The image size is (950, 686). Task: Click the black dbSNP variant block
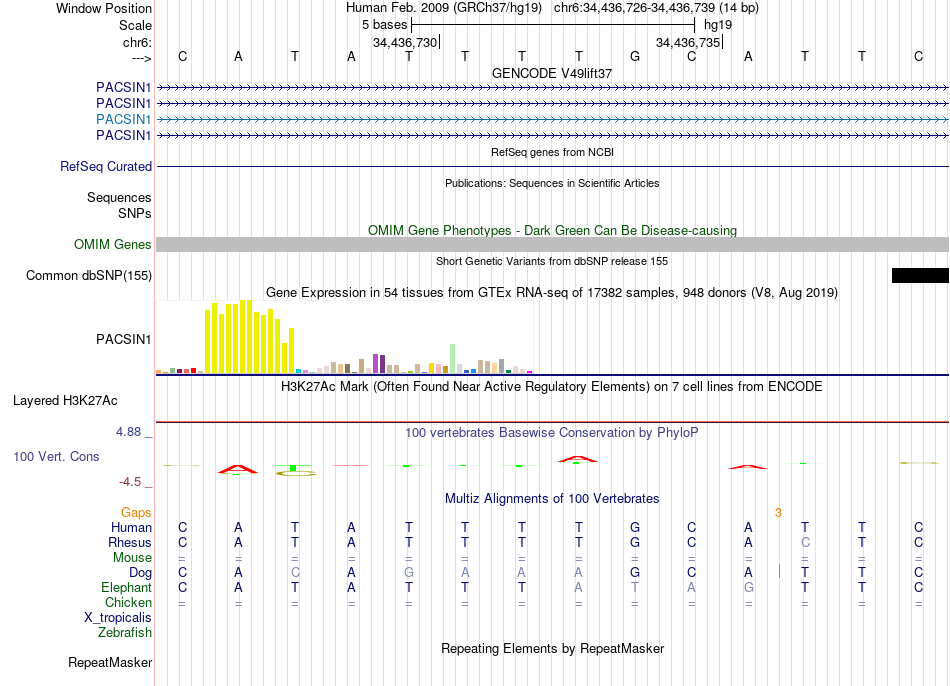point(920,275)
